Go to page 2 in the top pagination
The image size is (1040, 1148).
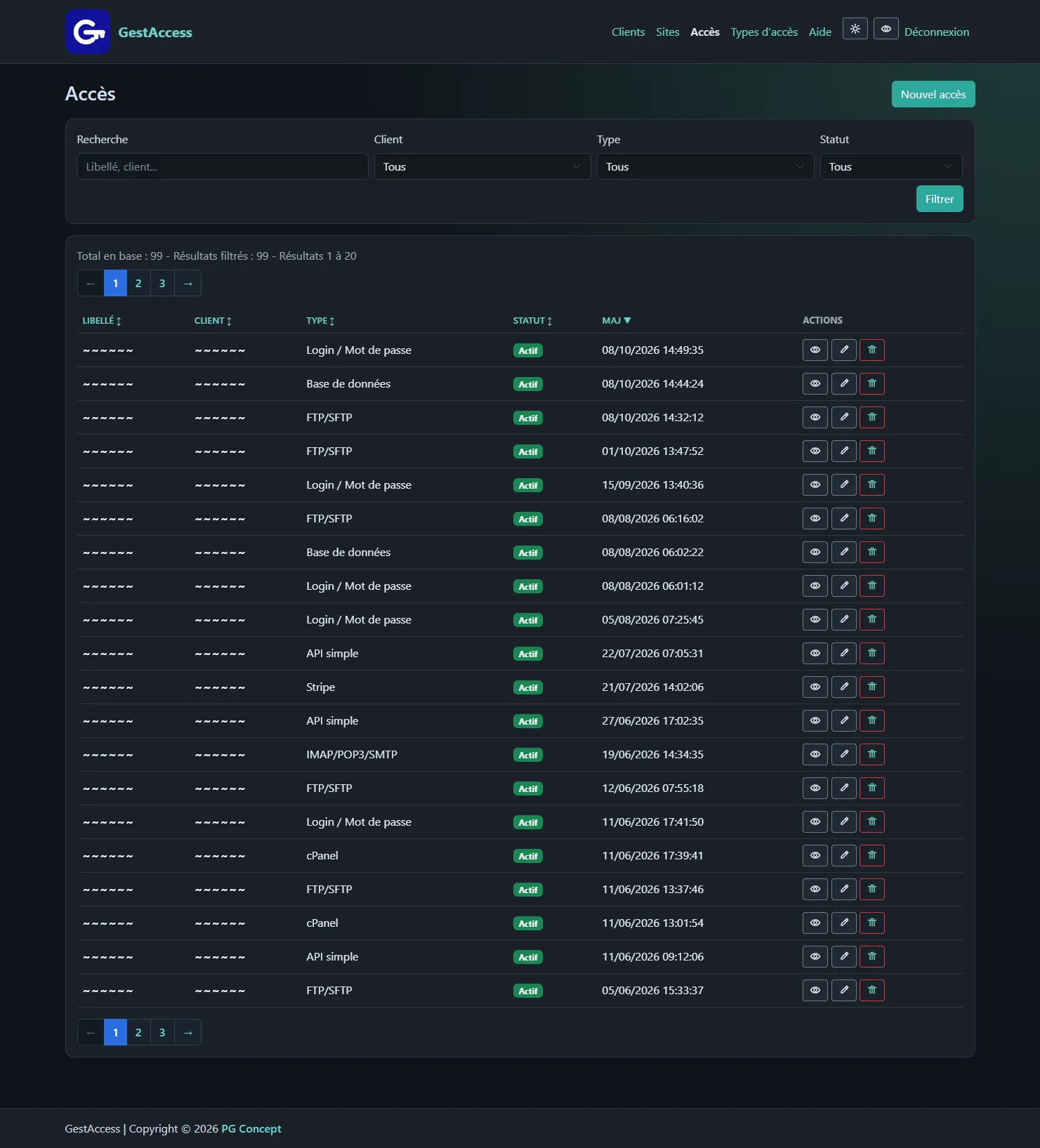pos(138,283)
